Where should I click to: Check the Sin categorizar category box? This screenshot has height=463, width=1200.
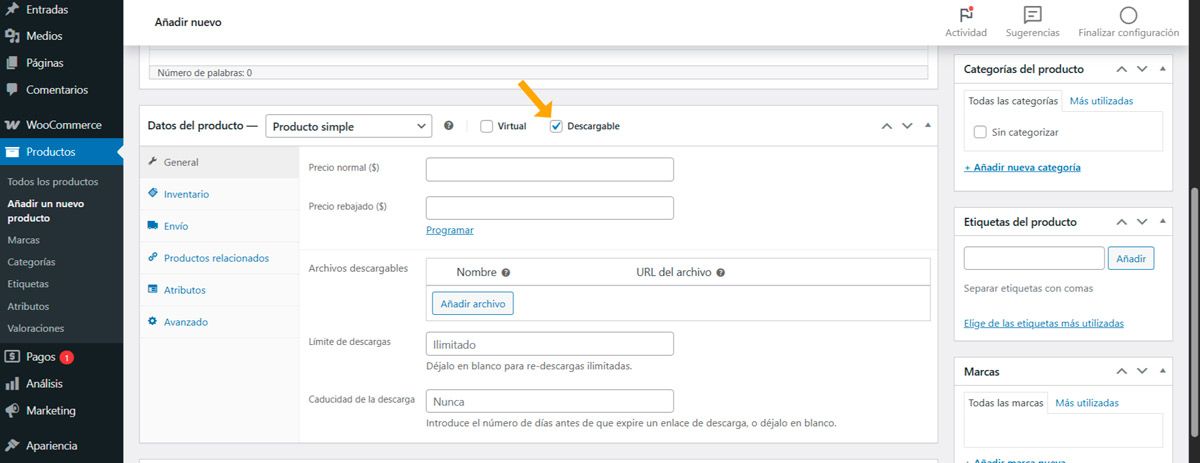[x=980, y=132]
